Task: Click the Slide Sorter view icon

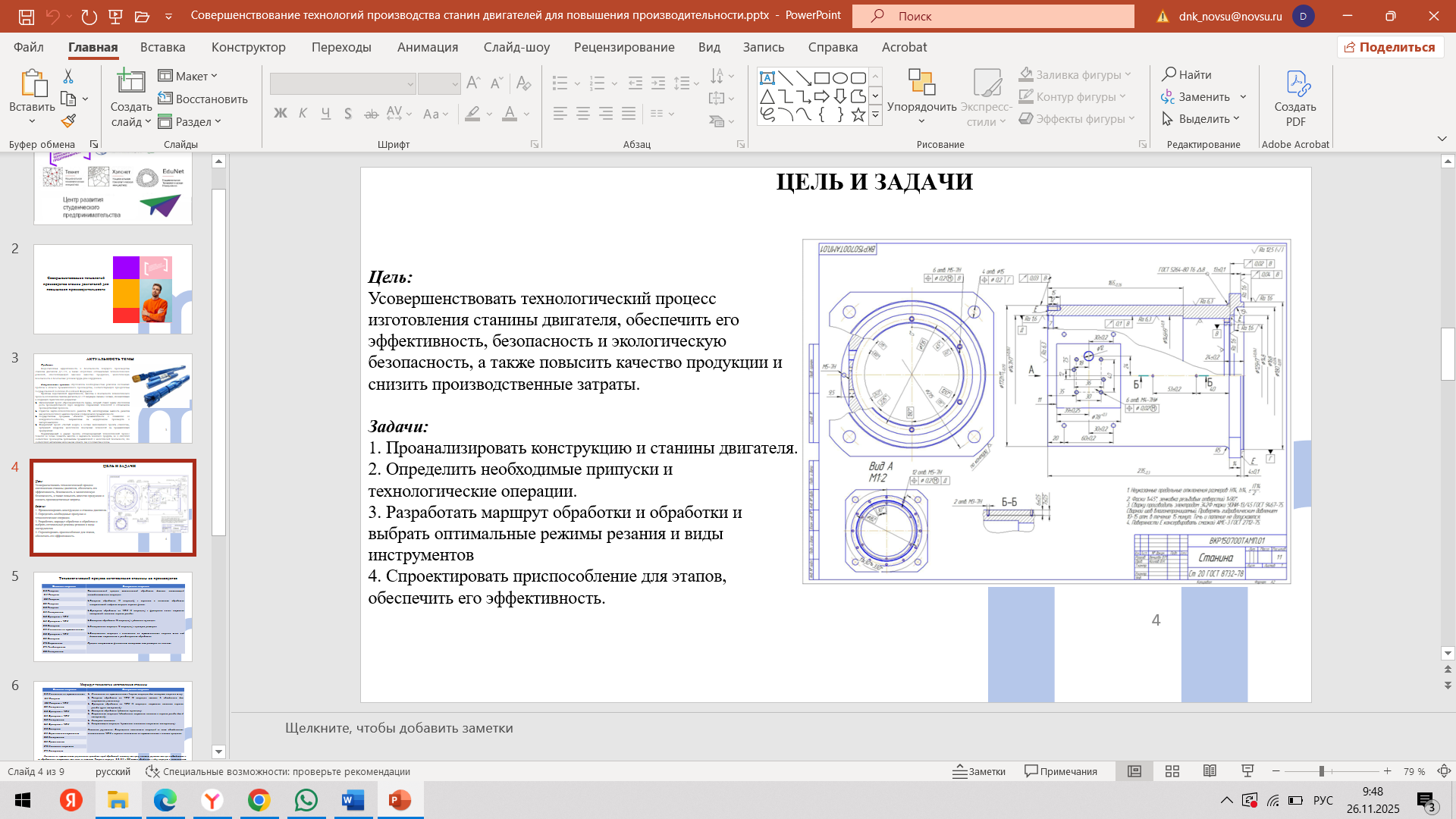Action: [1172, 771]
